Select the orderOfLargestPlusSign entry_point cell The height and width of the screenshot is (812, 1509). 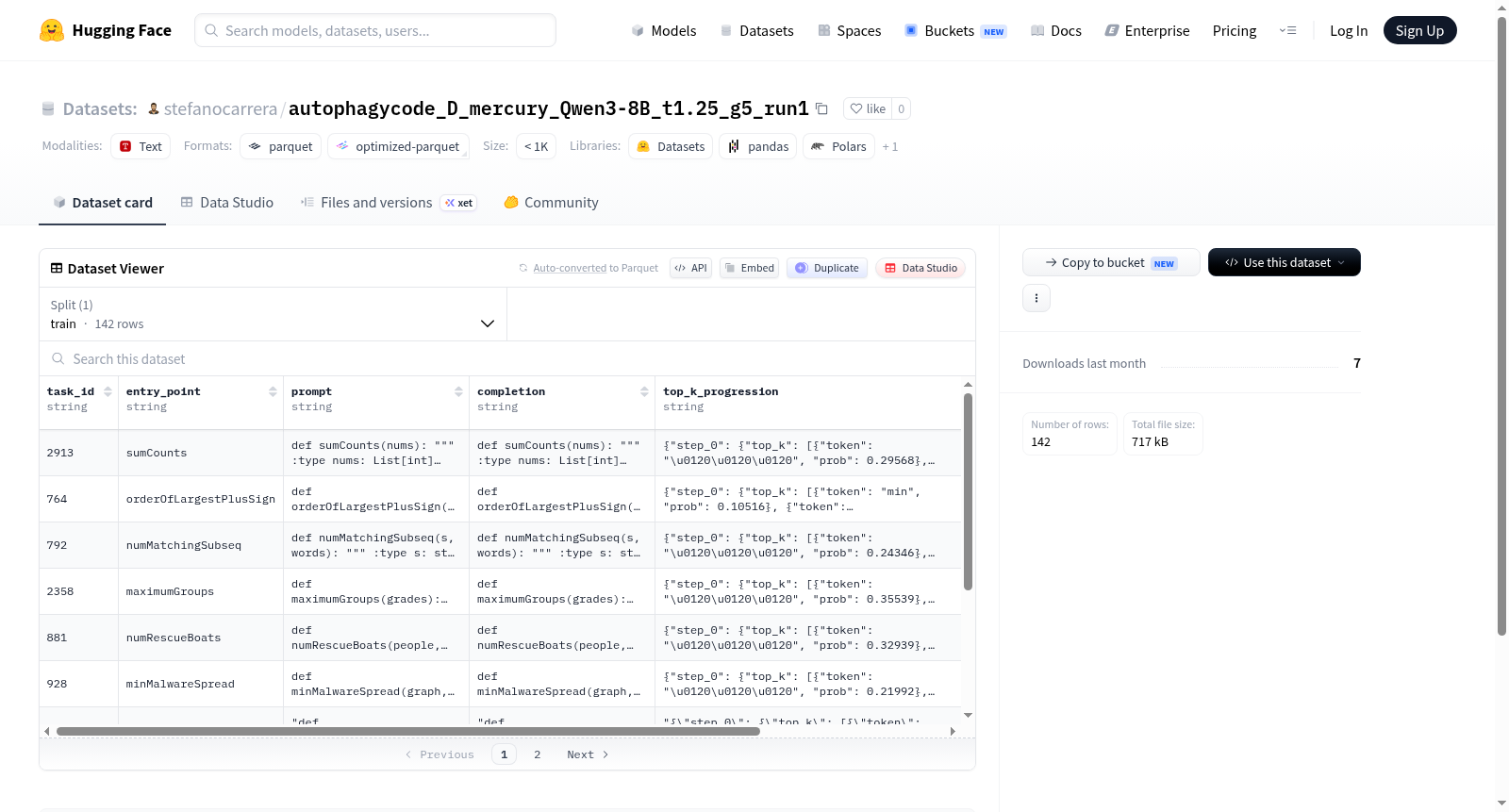point(201,499)
